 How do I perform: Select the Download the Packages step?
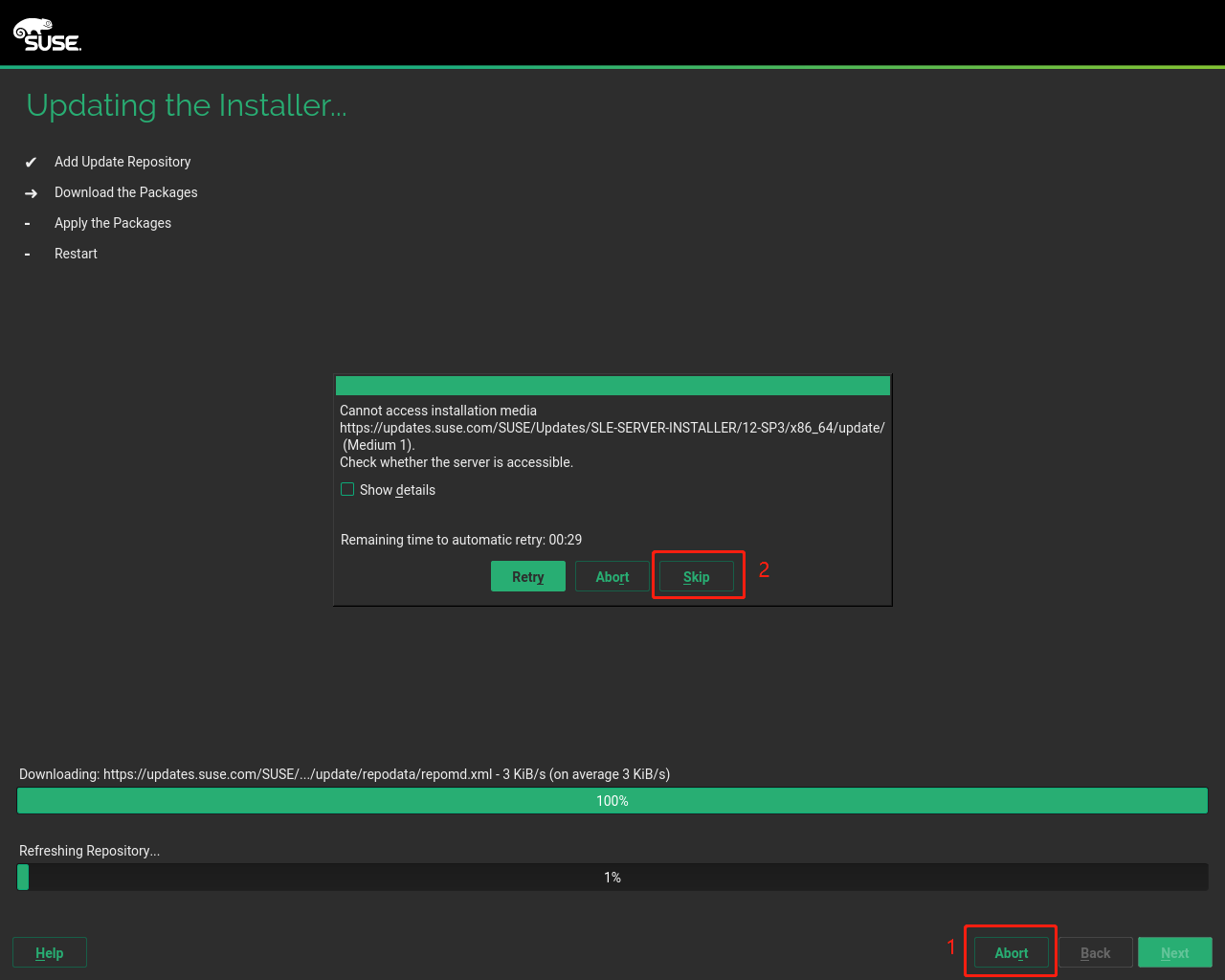[126, 192]
